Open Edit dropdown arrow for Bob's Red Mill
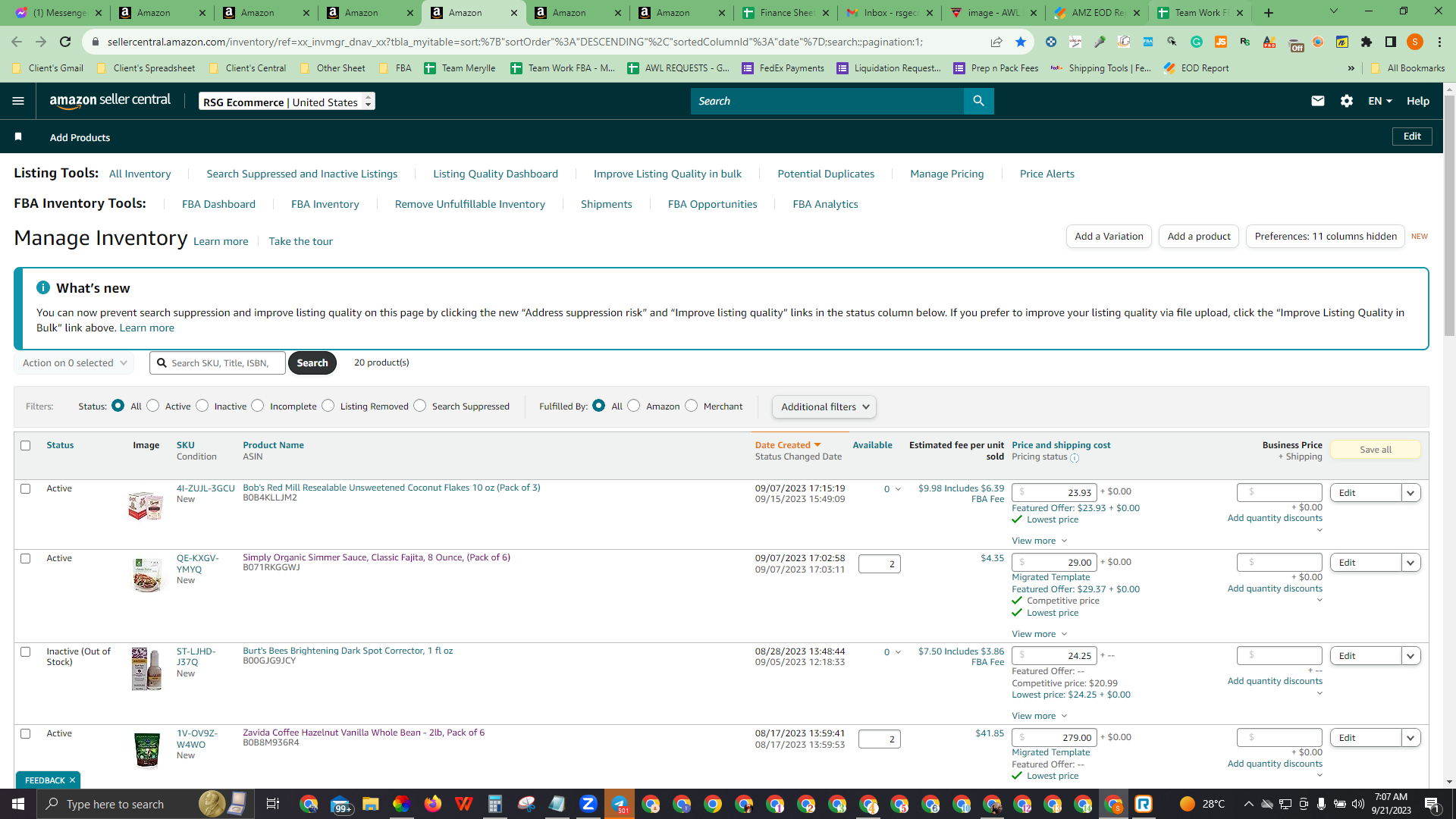 (x=1410, y=493)
